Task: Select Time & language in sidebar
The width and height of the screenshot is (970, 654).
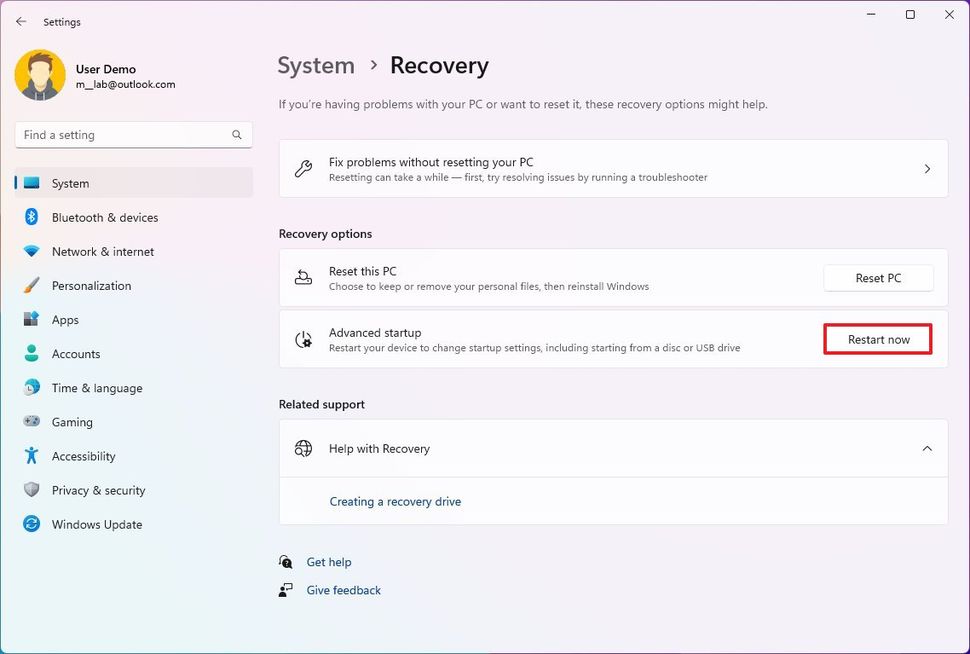Action: [x=97, y=388]
